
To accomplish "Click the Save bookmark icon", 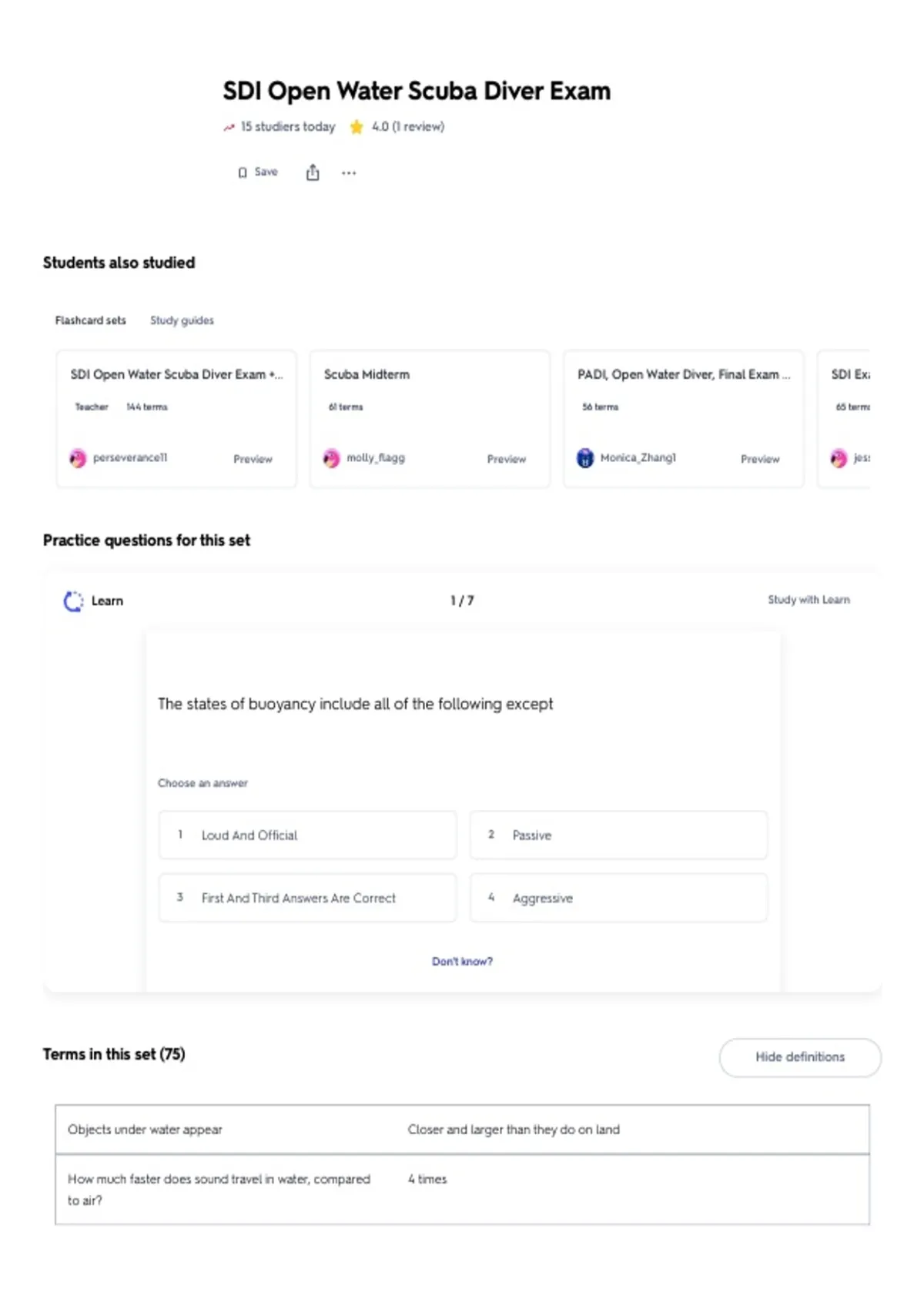I will (243, 172).
